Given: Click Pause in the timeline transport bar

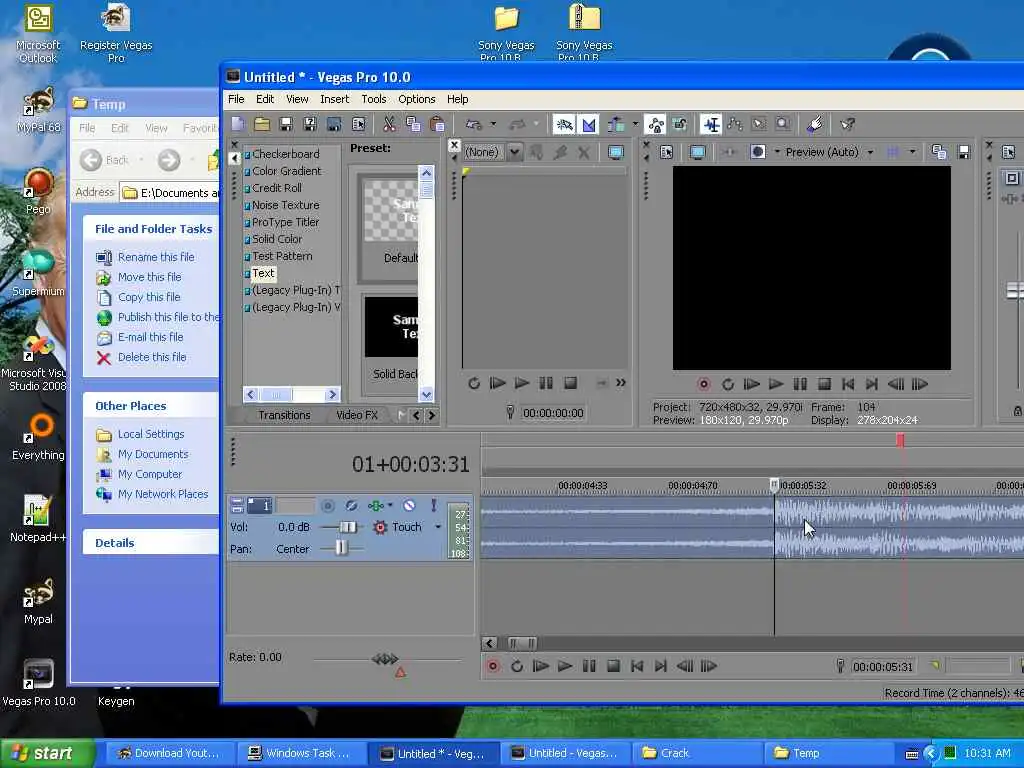Looking at the screenshot, I should [x=589, y=666].
